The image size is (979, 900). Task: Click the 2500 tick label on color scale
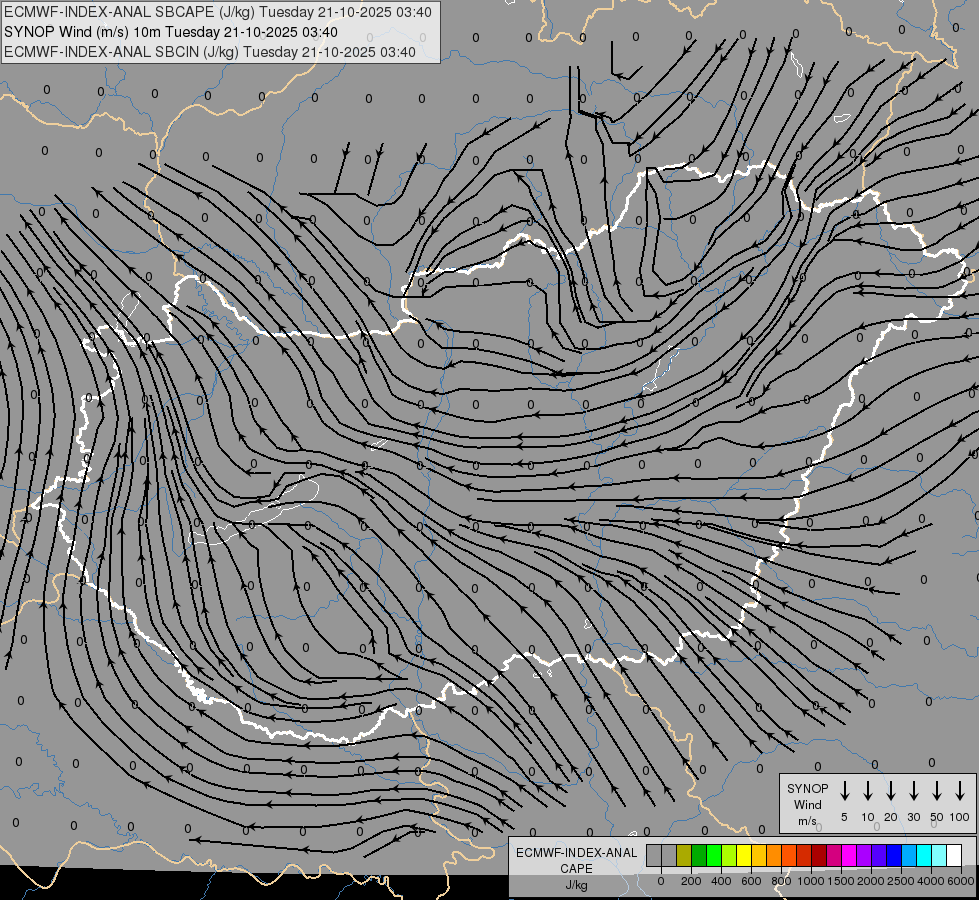click(900, 881)
